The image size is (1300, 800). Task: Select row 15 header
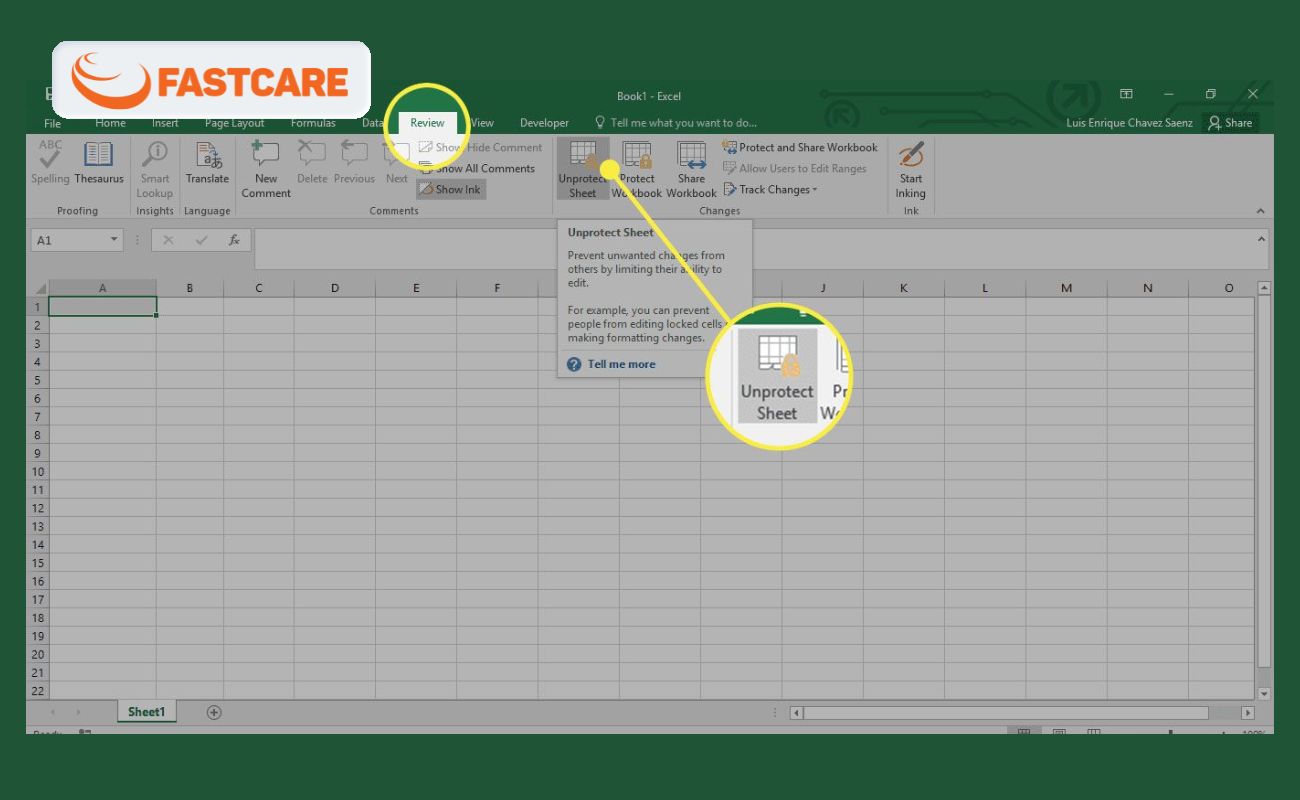coord(38,562)
